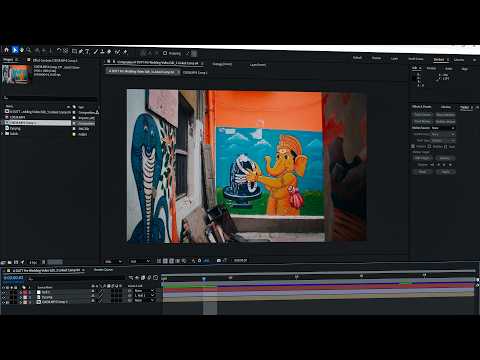Viewport: 480px width, 360px height.
Task: Open Track Type dropdown in Tracker
Action: point(443,140)
